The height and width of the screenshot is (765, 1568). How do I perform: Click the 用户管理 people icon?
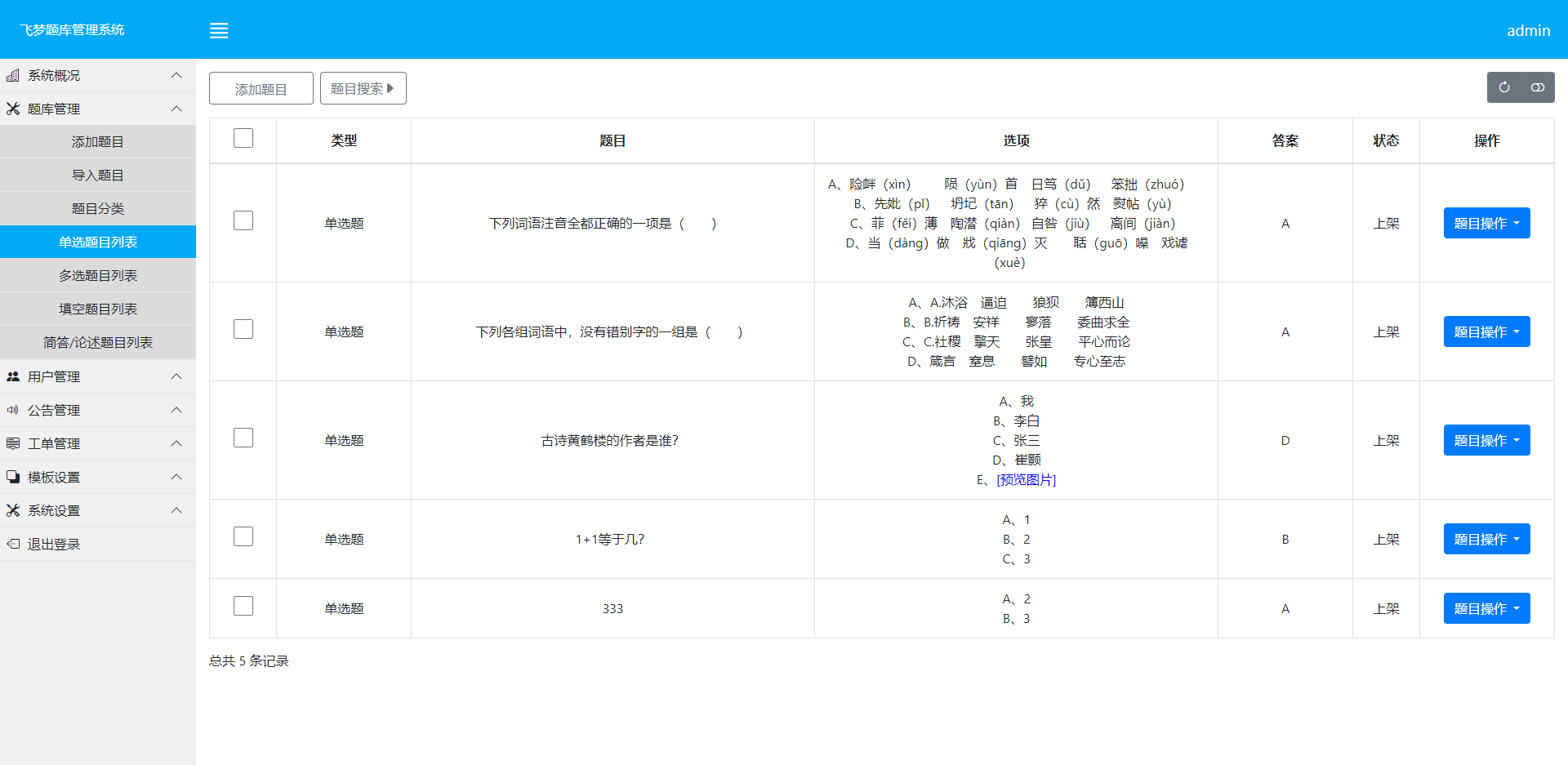click(13, 376)
